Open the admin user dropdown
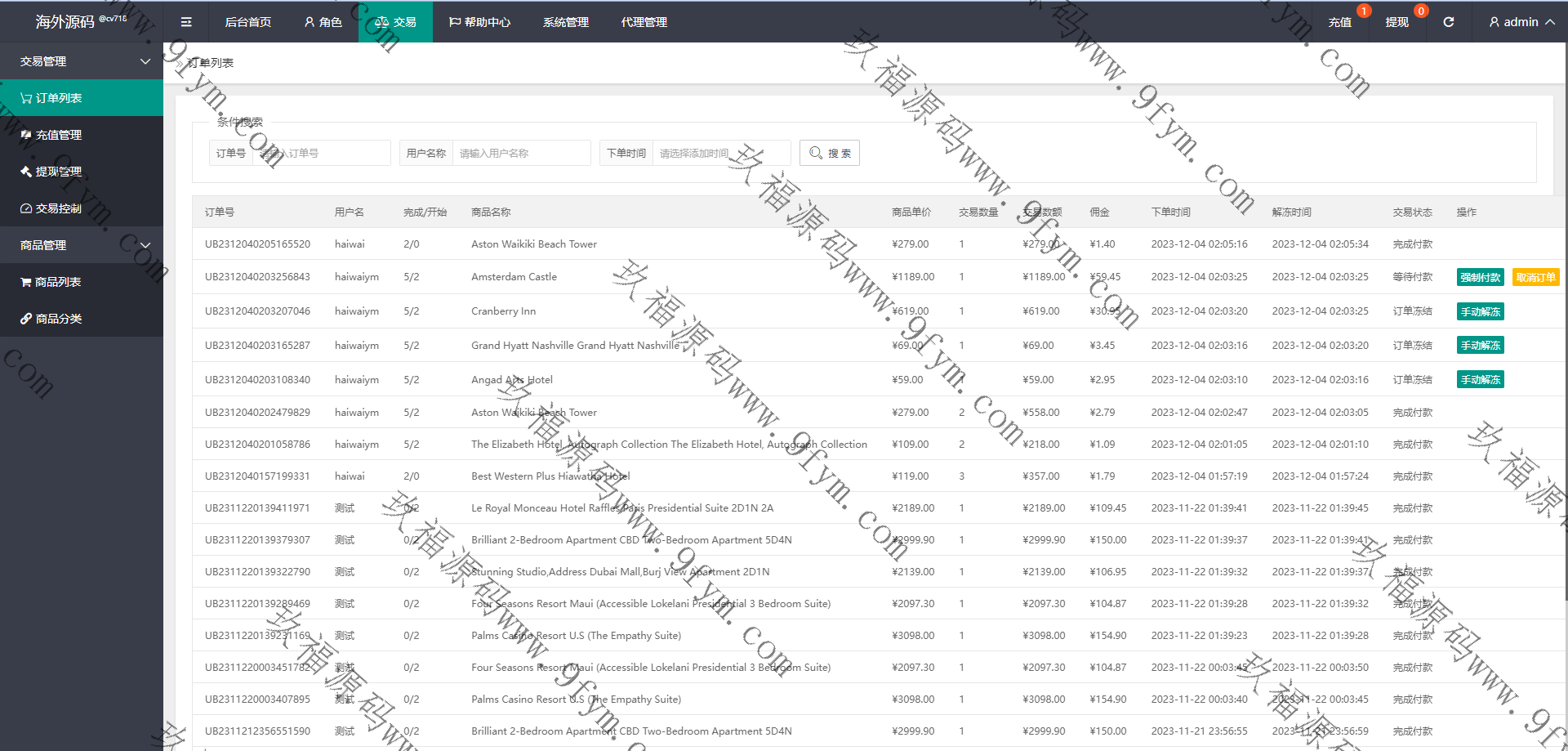 pyautogui.click(x=1521, y=22)
